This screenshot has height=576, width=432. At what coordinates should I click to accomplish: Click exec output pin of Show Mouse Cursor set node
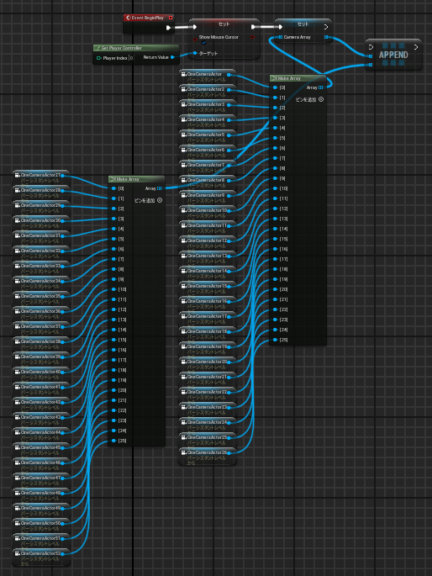tap(253, 27)
